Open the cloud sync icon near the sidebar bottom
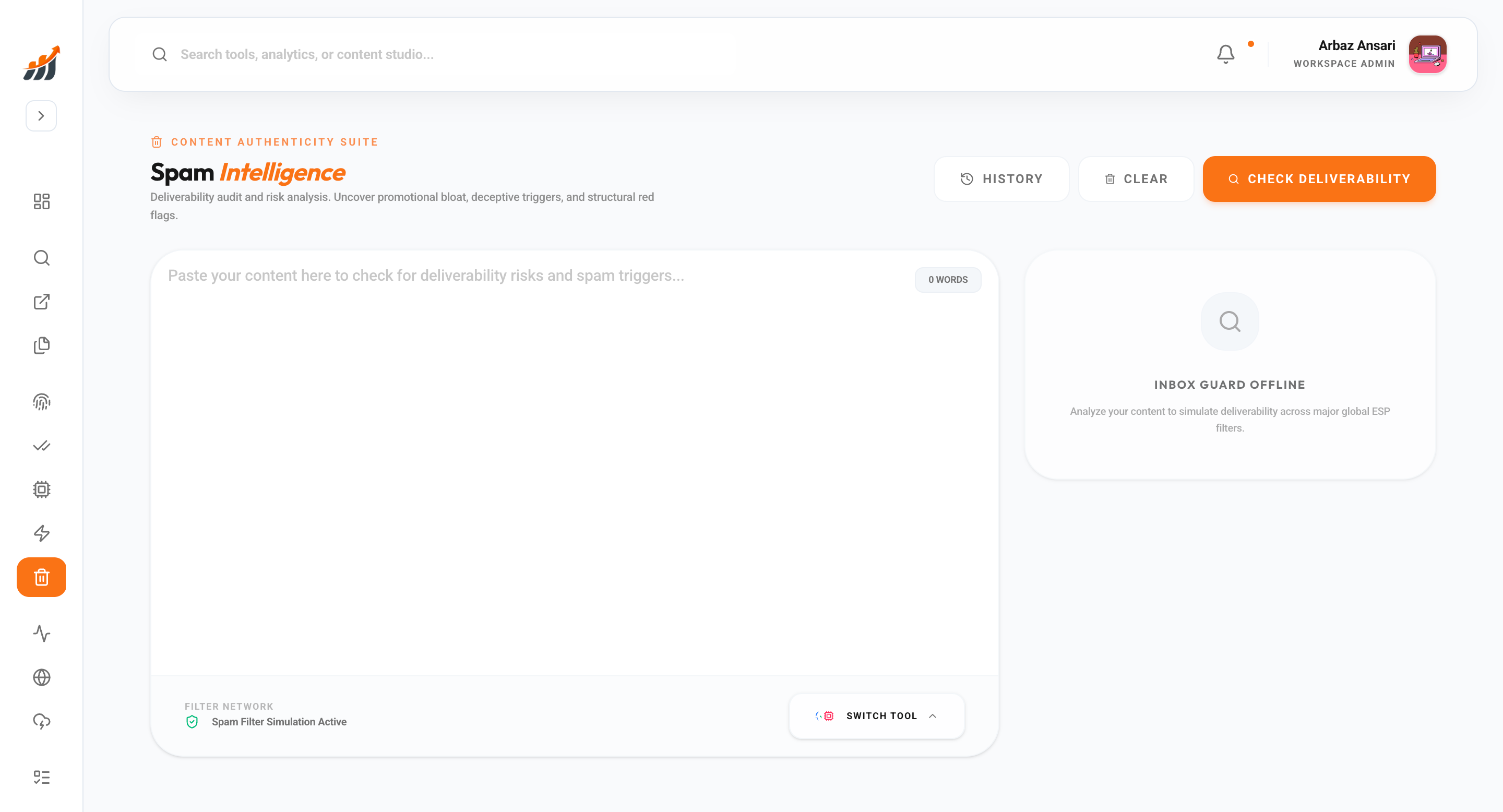 click(41, 722)
